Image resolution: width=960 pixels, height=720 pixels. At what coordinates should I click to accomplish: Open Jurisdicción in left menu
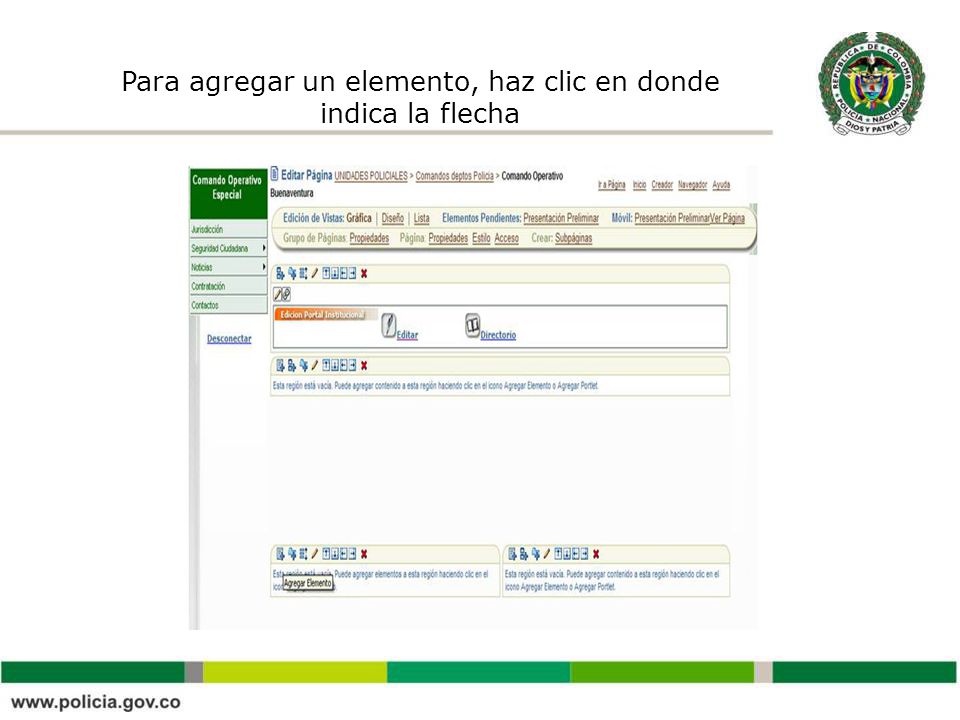[x=207, y=230]
